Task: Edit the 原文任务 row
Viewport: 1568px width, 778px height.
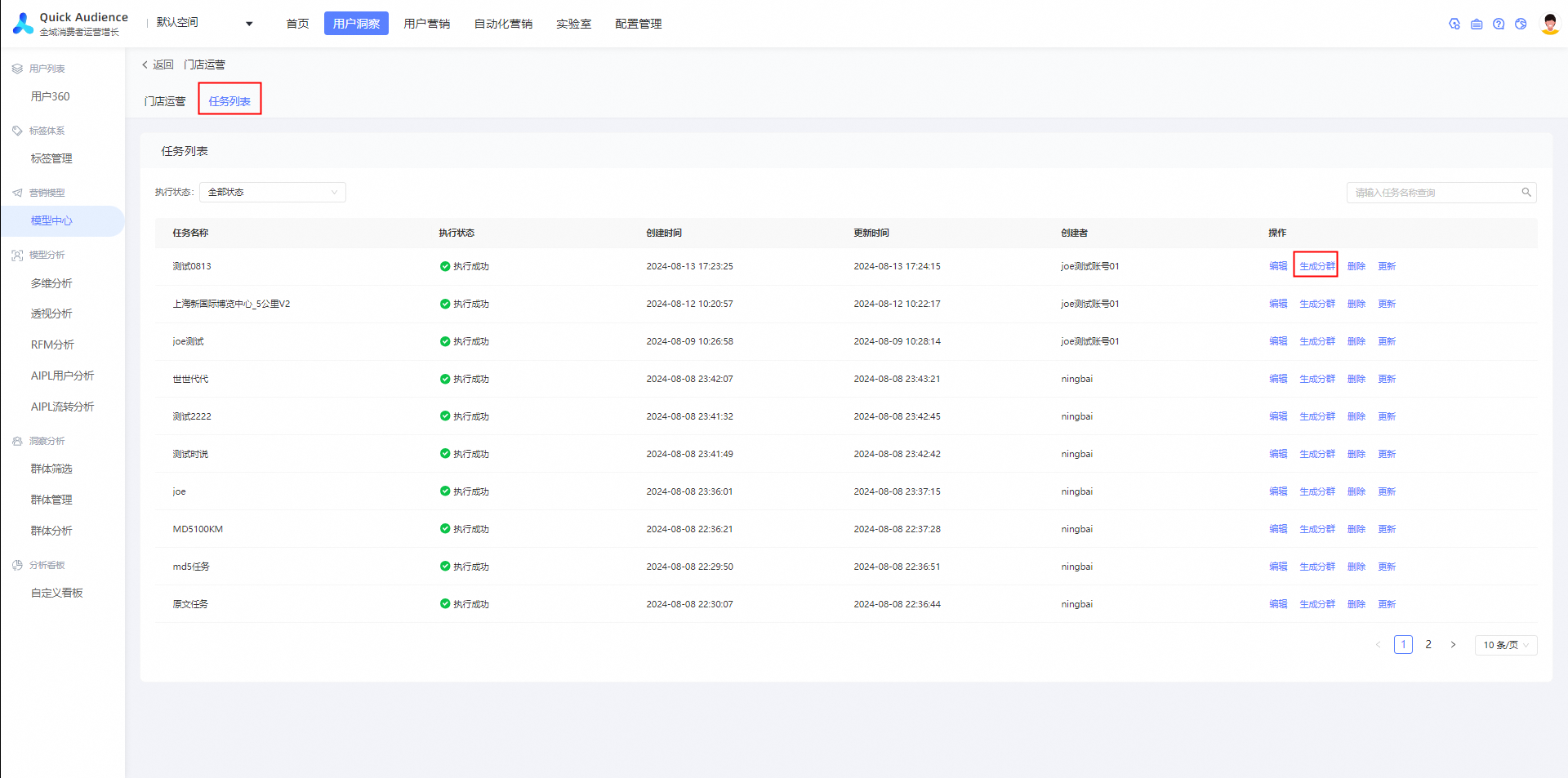Action: 1278,604
